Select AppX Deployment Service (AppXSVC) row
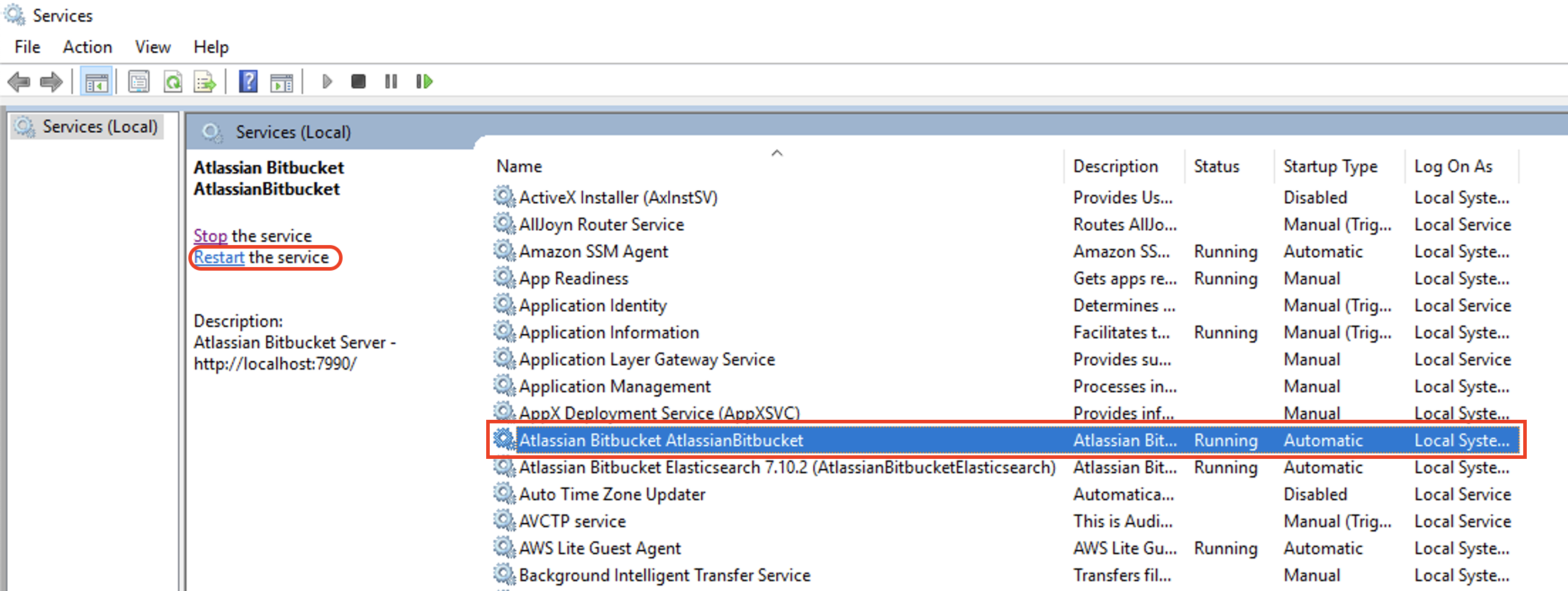The height and width of the screenshot is (591, 1568). [x=1006, y=412]
